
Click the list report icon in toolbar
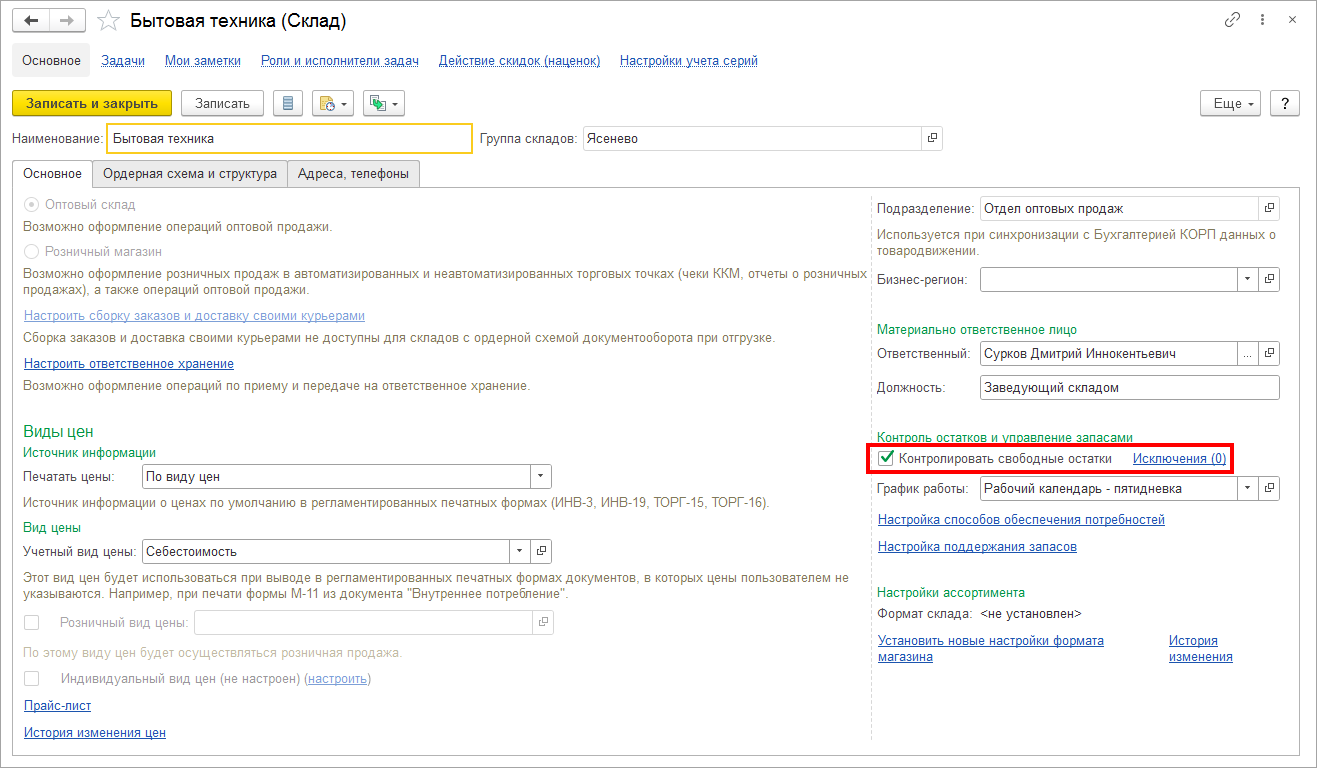click(x=288, y=103)
